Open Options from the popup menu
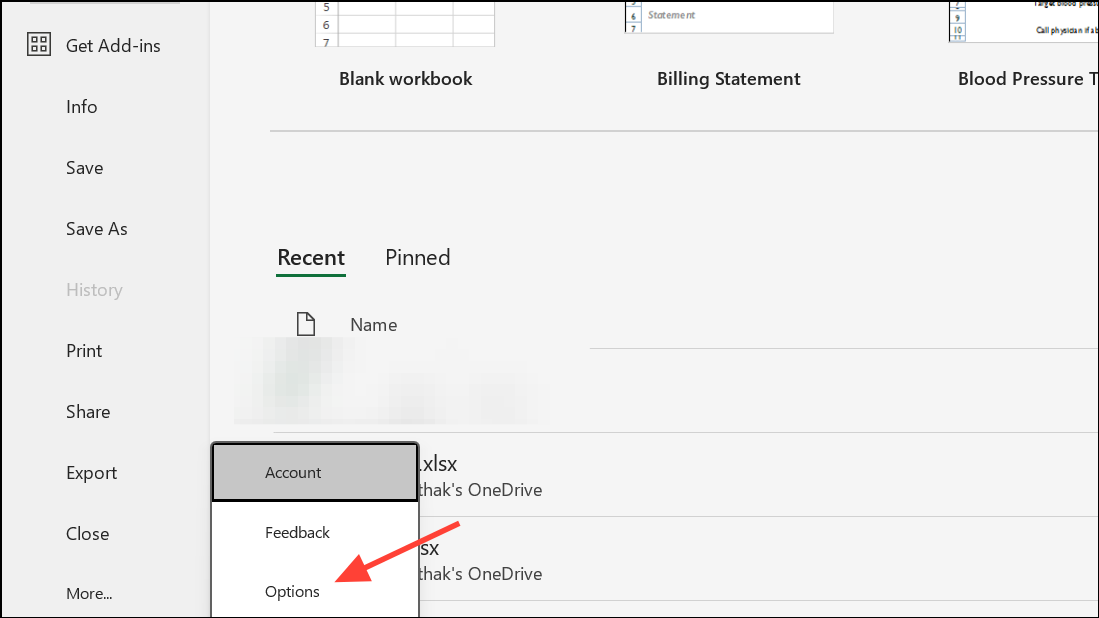The width and height of the screenshot is (1099, 618). coord(292,592)
